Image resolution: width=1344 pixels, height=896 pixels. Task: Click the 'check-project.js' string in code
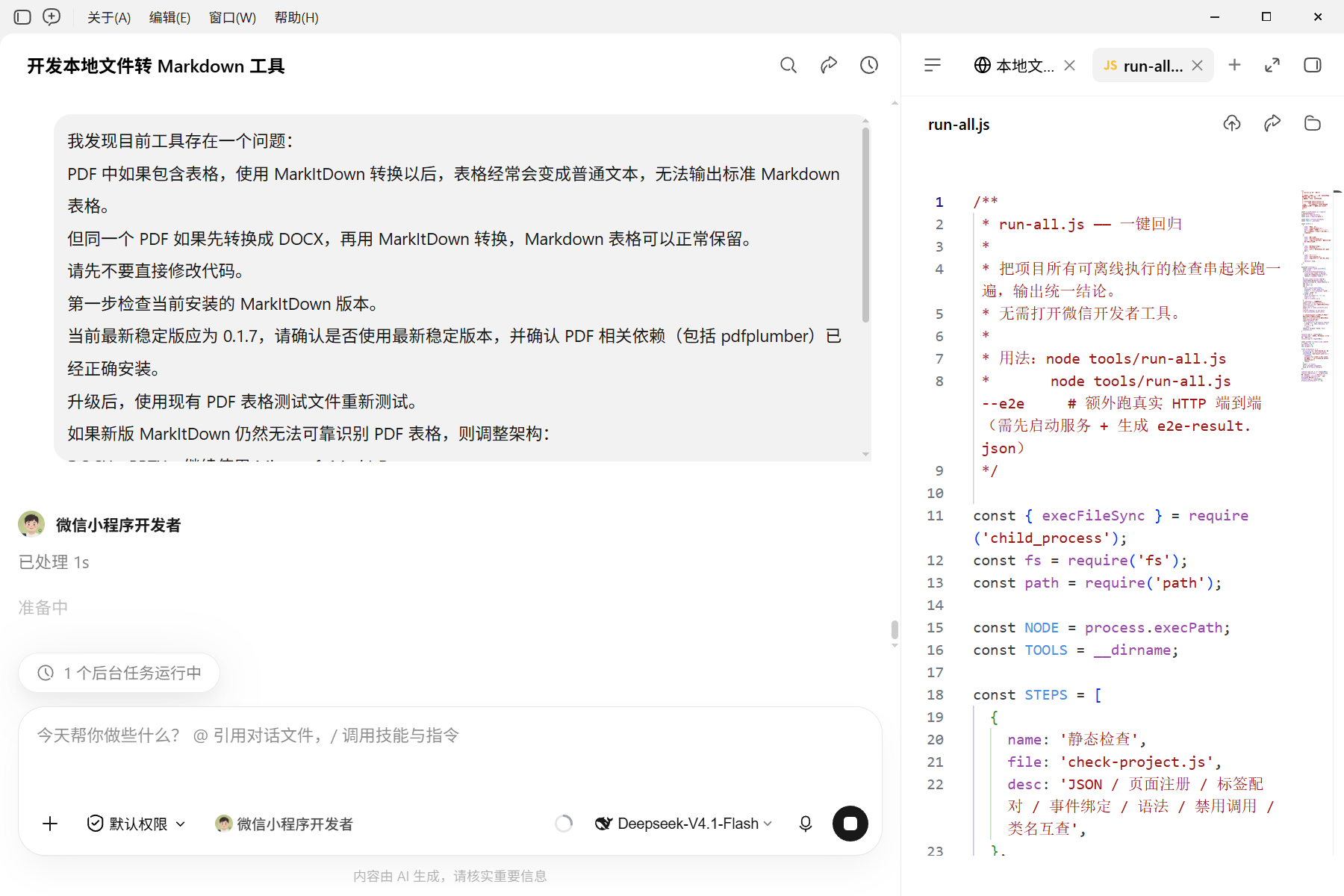pyautogui.click(x=1136, y=762)
